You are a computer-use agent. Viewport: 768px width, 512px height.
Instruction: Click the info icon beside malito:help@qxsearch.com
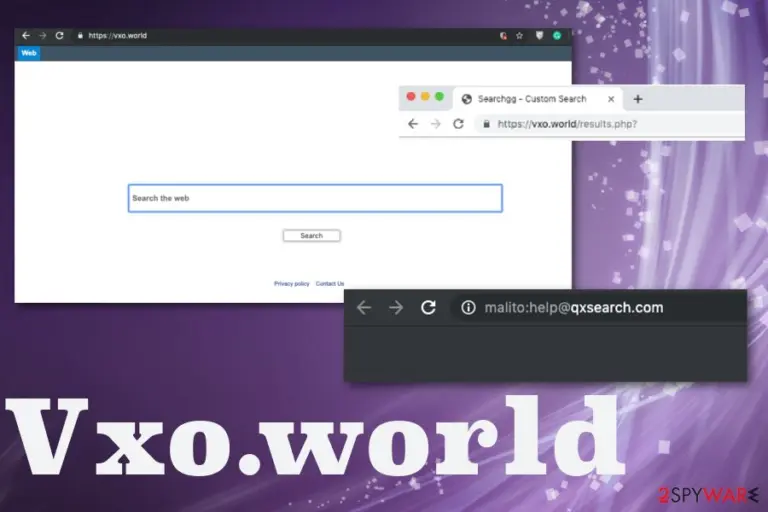468,308
